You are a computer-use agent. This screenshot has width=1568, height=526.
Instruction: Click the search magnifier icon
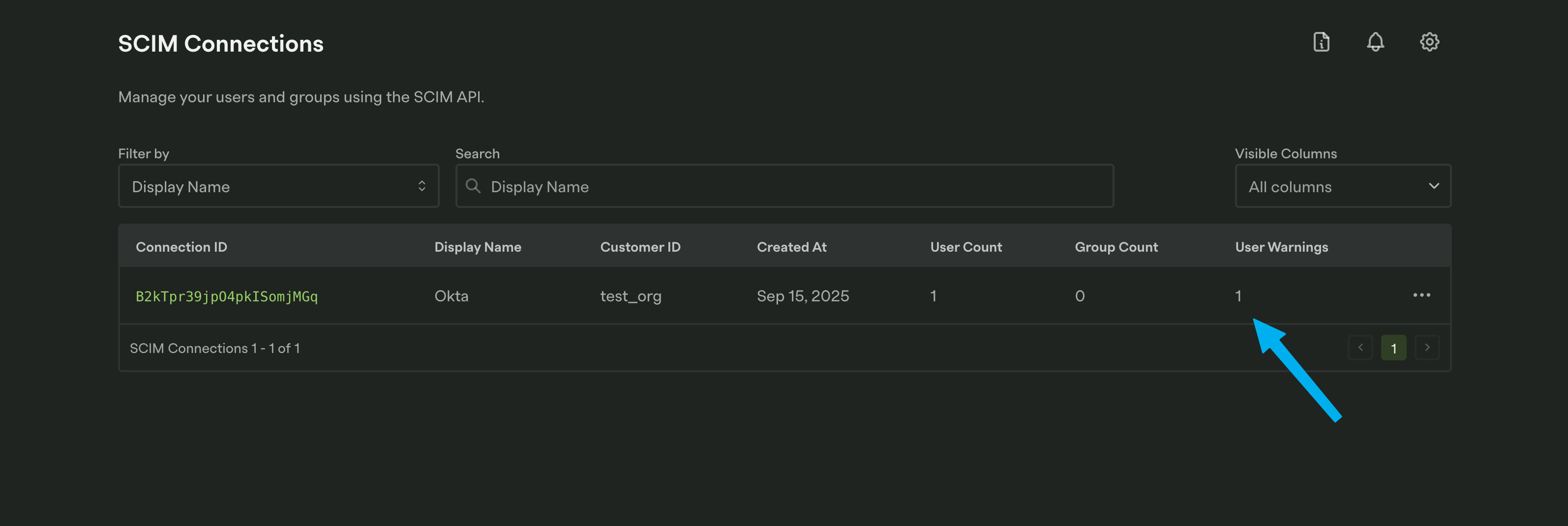(474, 186)
